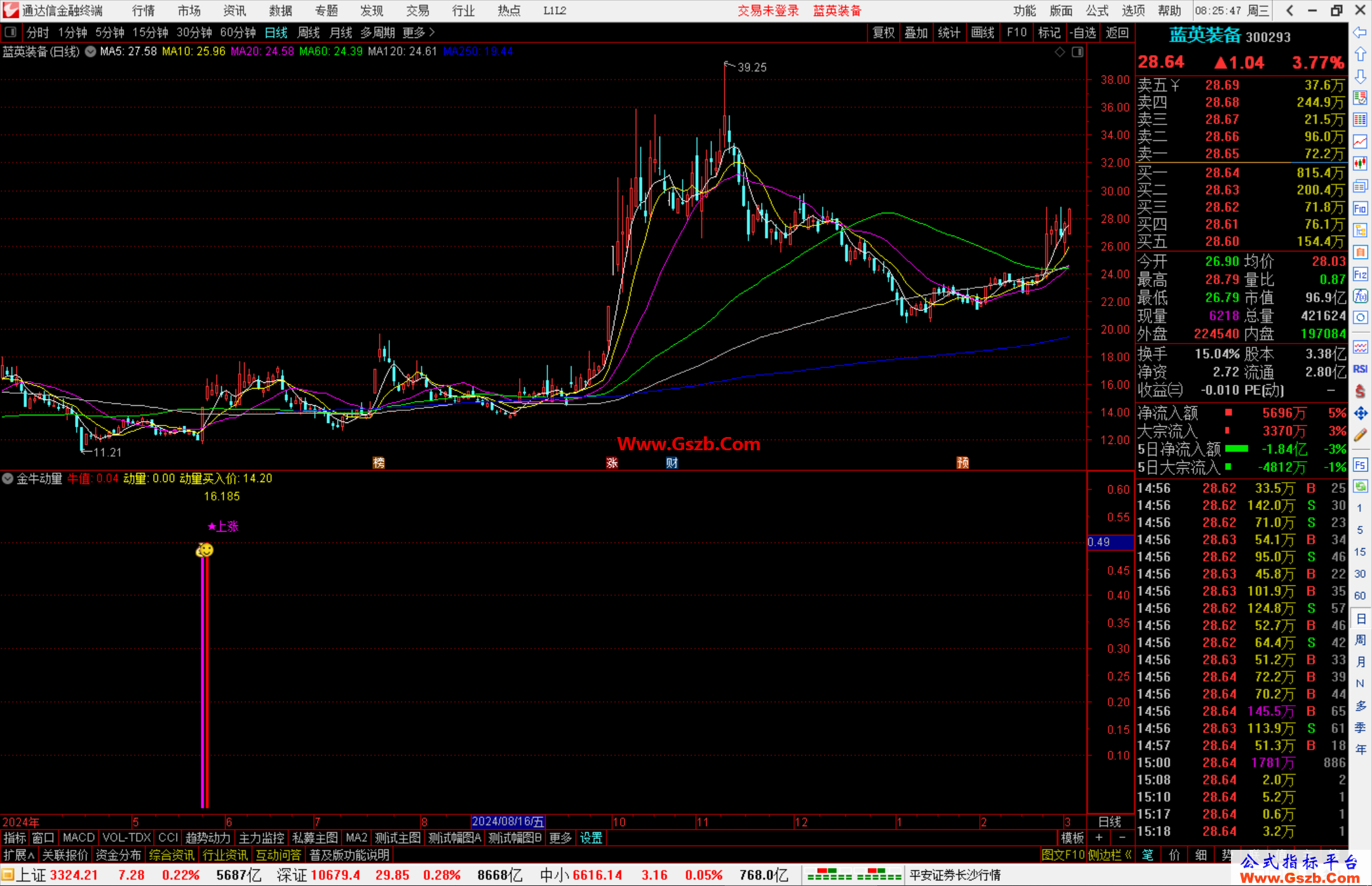Click the circle icon in right sidebar
The width and height of the screenshot is (1372, 886).
click(x=1360, y=318)
